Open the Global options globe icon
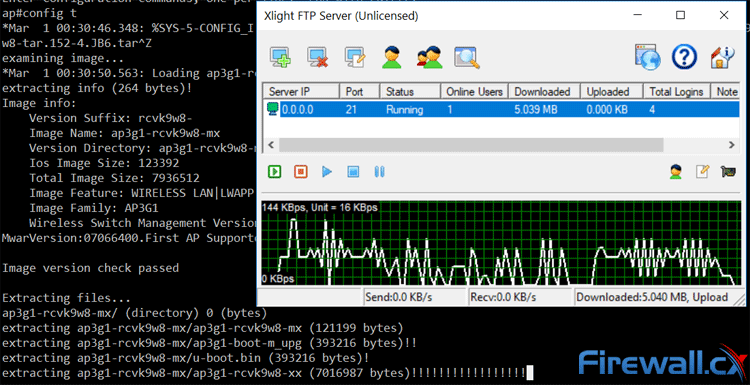The height and width of the screenshot is (385, 750). click(648, 57)
